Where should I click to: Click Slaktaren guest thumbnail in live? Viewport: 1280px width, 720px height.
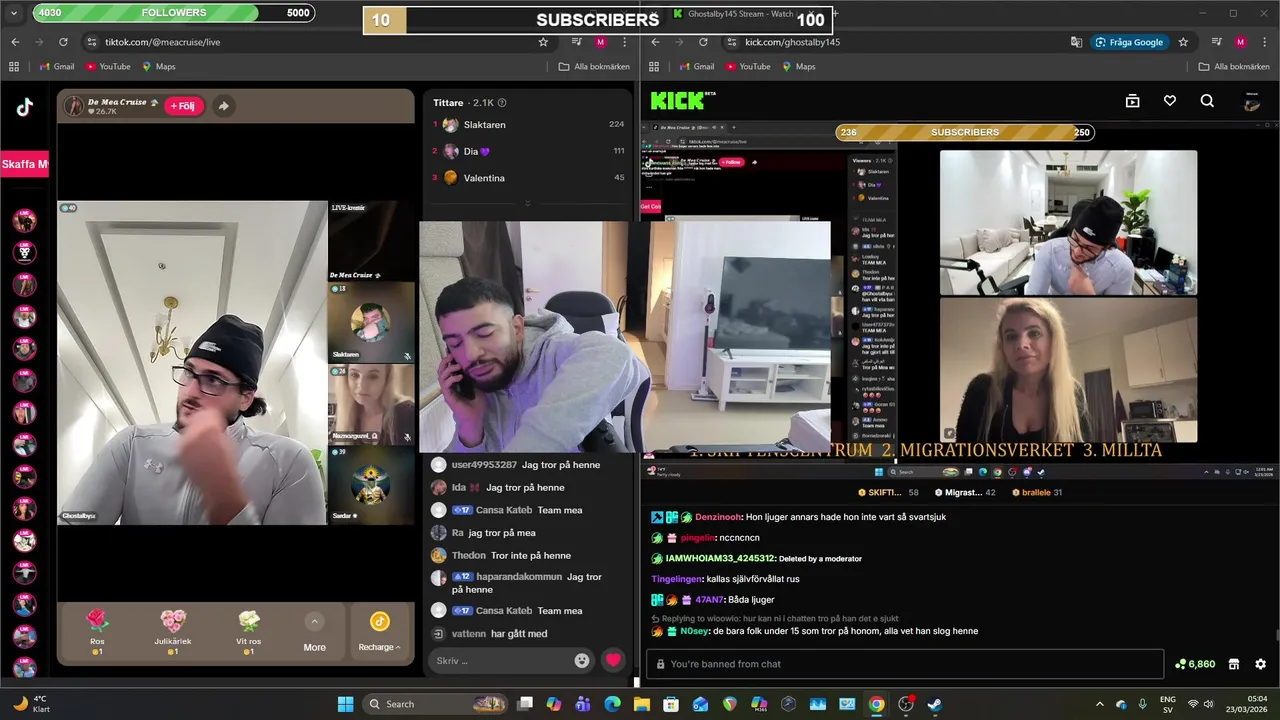371,322
